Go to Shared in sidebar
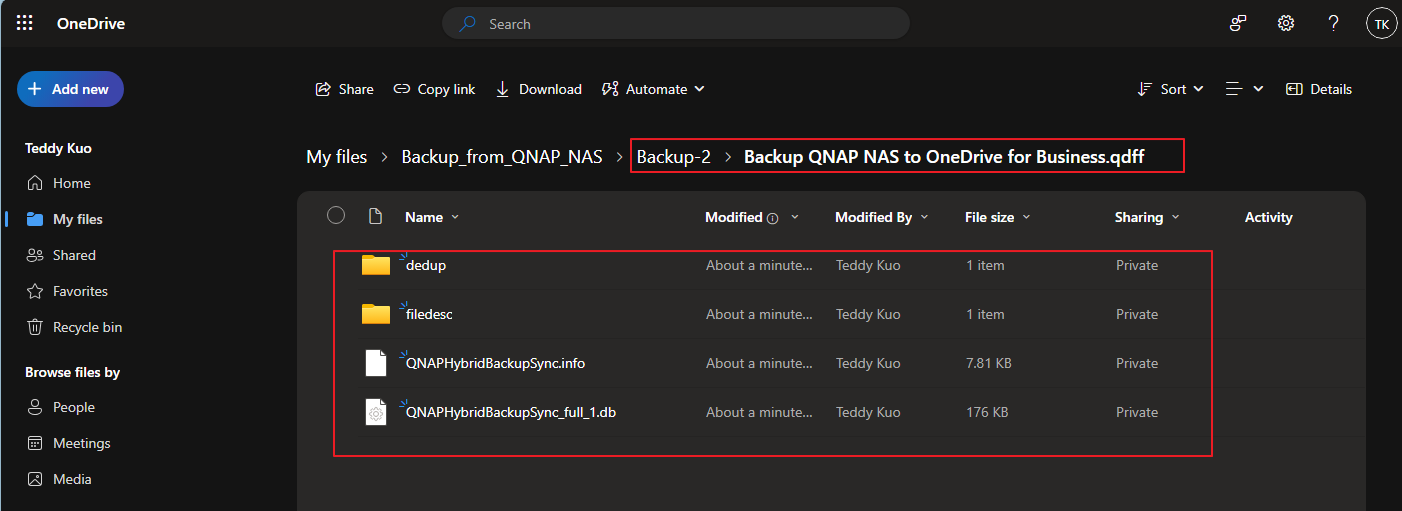1402x511 pixels. coord(74,255)
